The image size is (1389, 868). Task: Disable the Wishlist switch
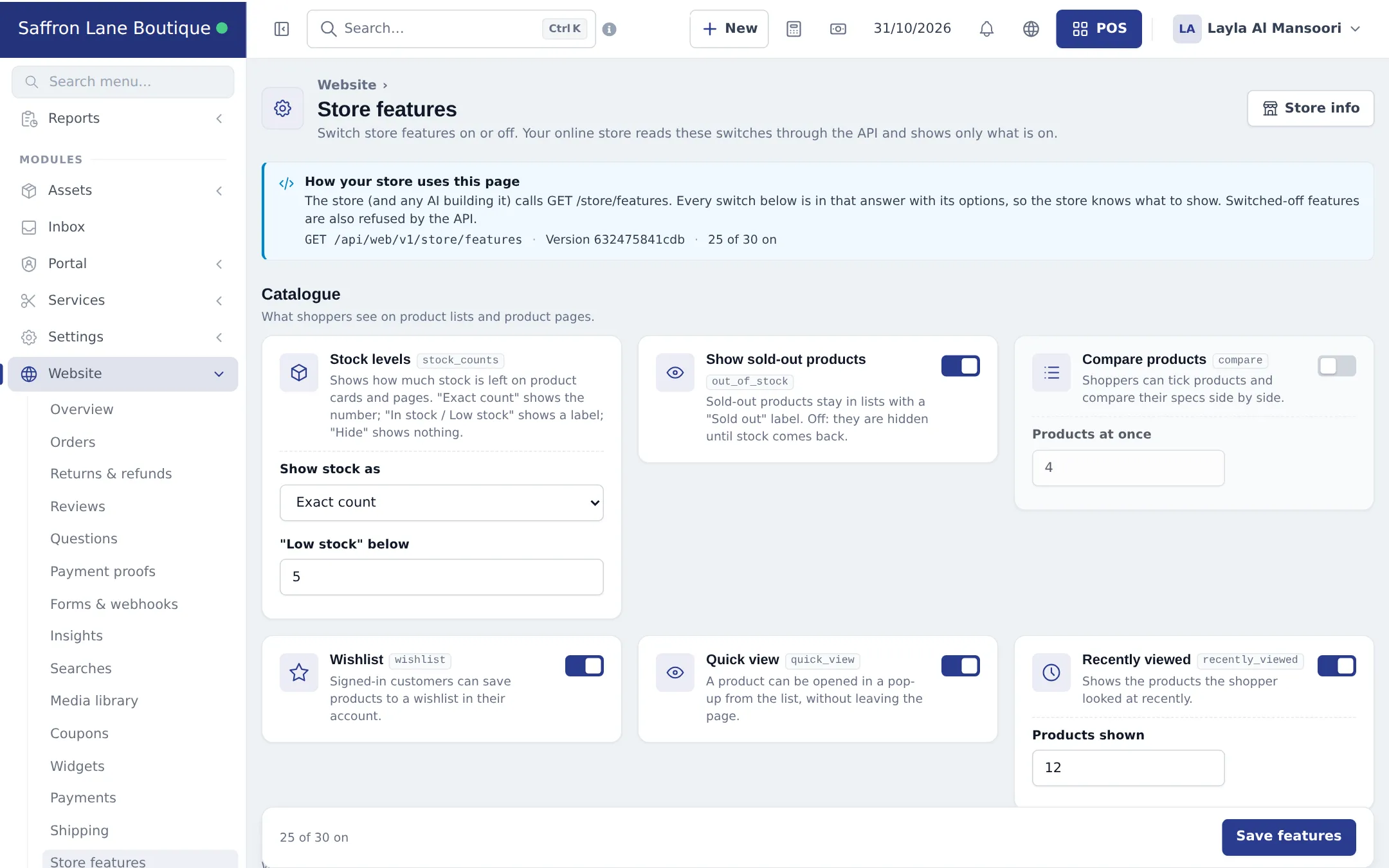pyautogui.click(x=584, y=666)
